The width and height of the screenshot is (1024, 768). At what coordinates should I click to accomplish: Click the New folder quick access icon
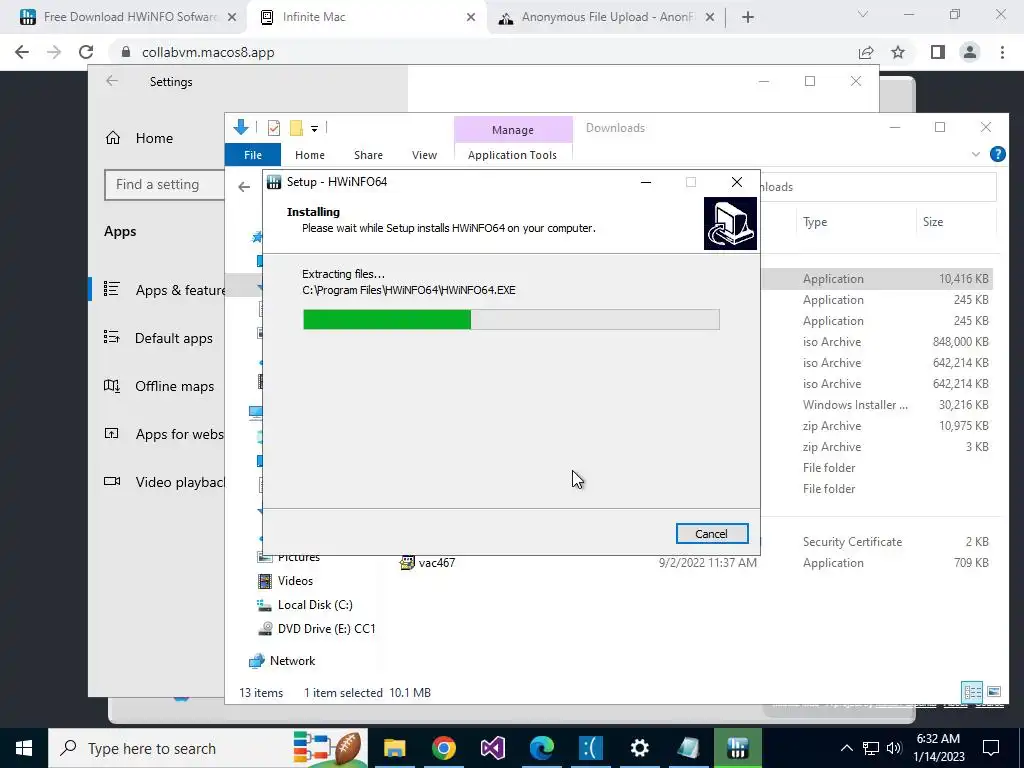[296, 128]
